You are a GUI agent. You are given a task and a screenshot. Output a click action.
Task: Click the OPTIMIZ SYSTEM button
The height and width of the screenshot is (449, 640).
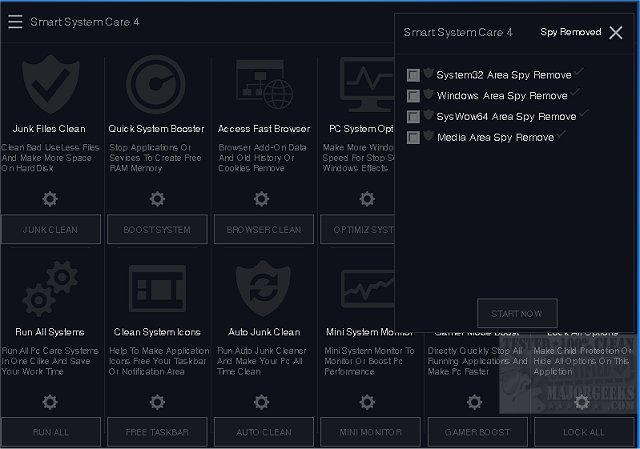[357, 229]
